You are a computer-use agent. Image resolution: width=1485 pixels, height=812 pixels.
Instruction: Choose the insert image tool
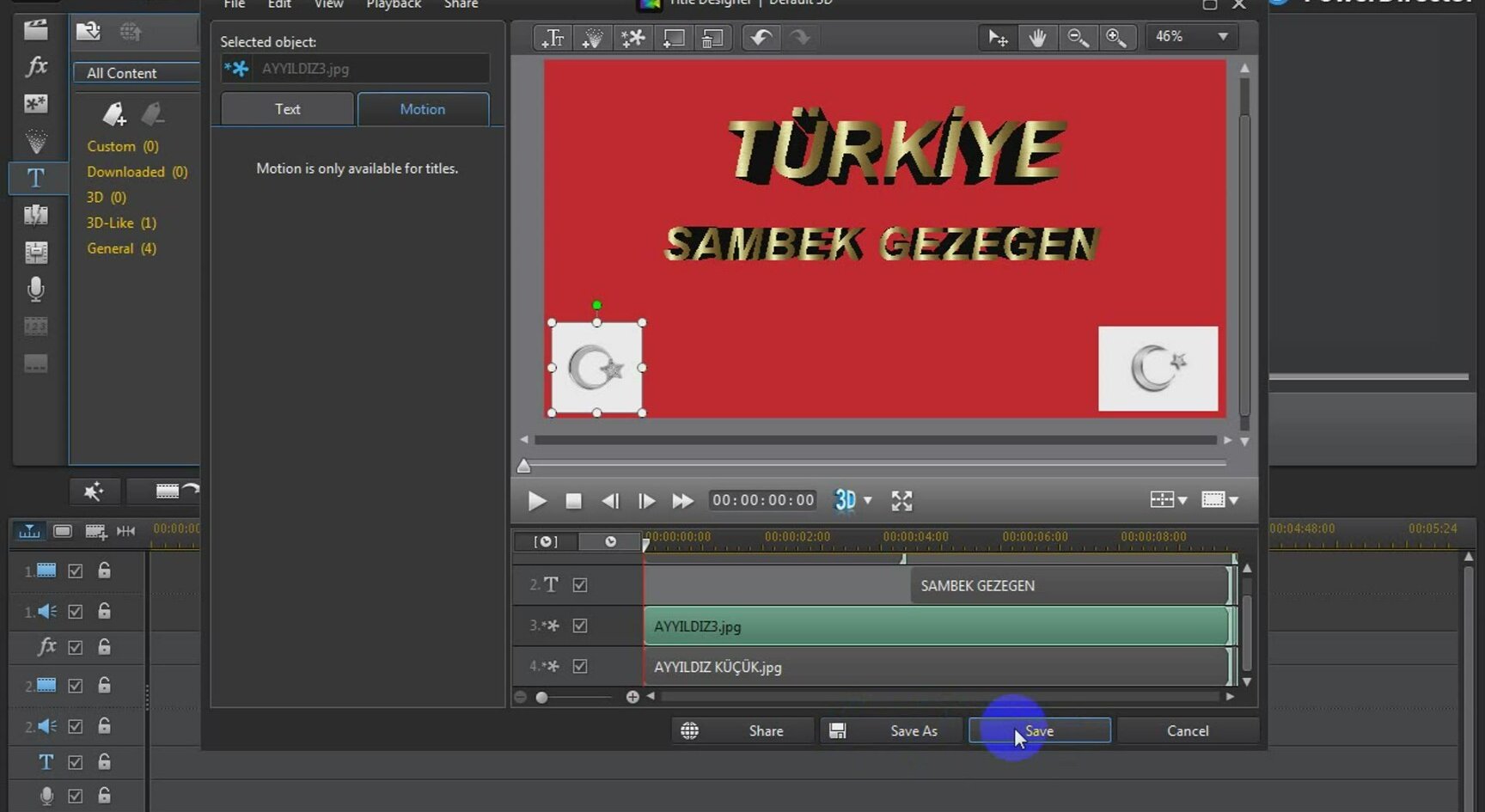click(633, 38)
